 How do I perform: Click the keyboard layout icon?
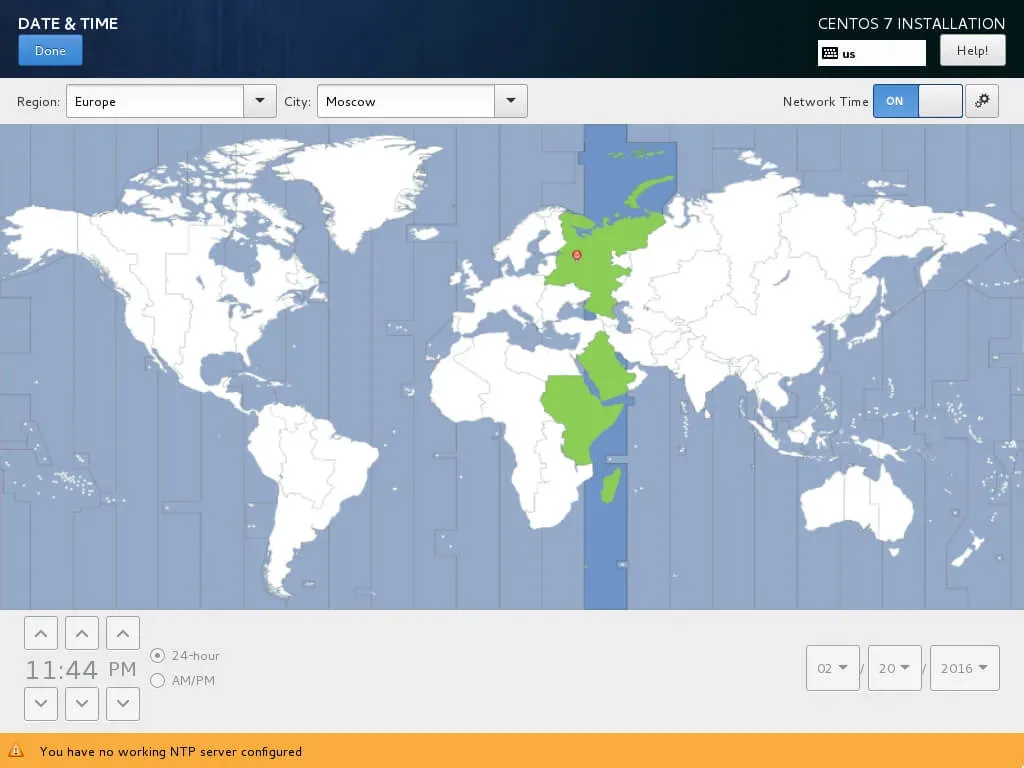pyautogui.click(x=829, y=54)
